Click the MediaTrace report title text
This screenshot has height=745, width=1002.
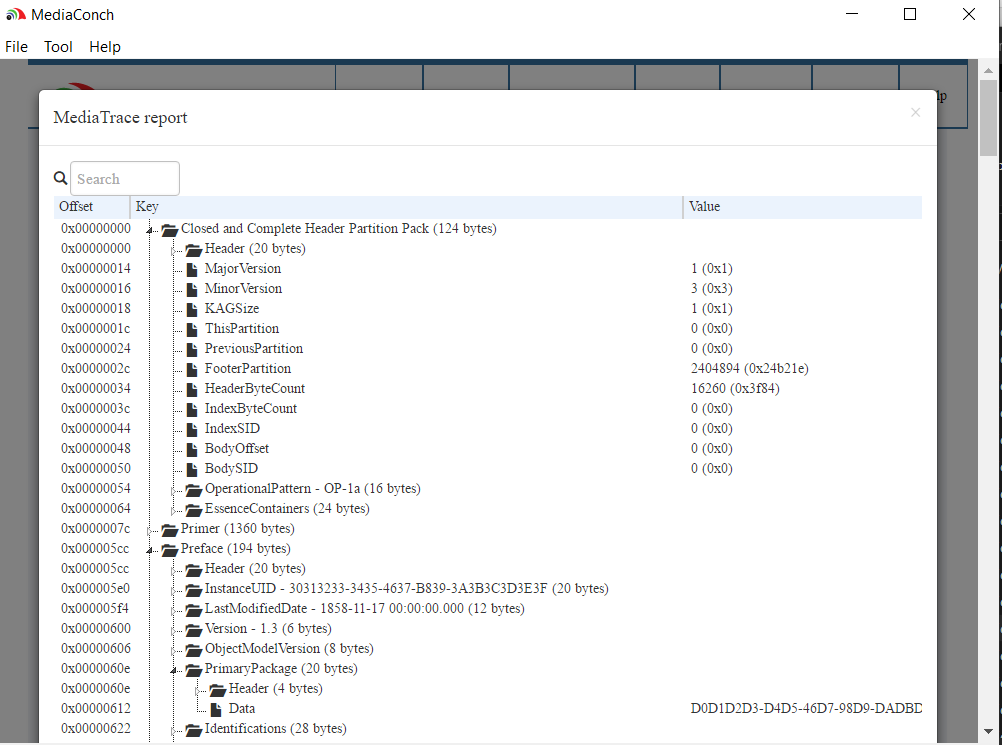[120, 118]
